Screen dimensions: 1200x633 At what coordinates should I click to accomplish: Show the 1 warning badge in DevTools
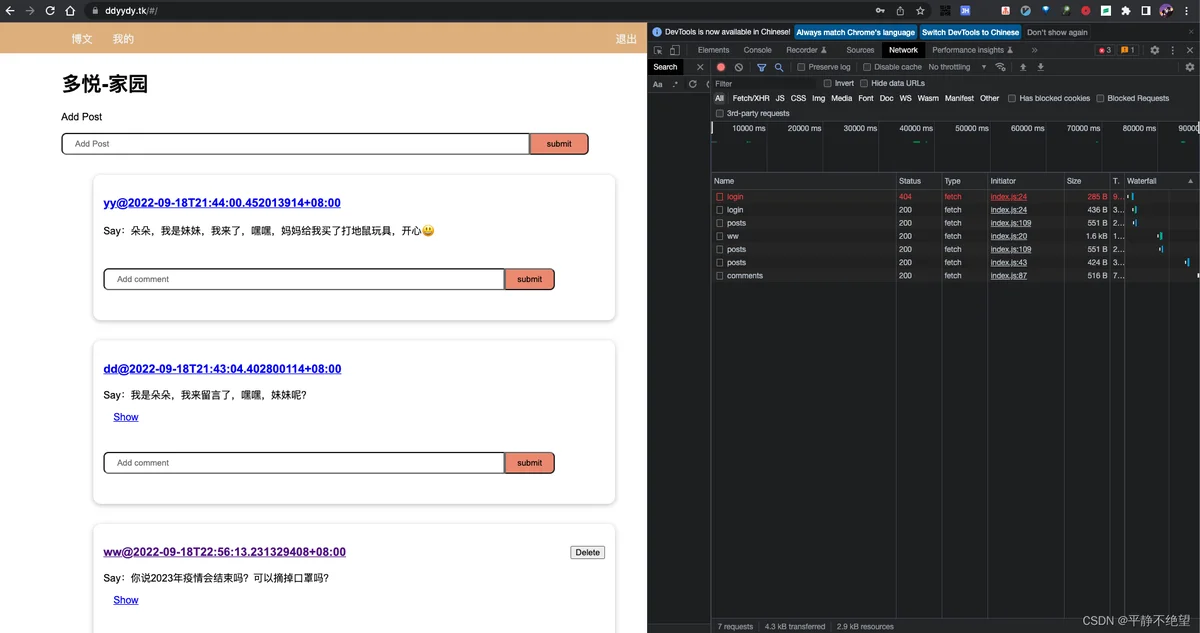(1128, 50)
